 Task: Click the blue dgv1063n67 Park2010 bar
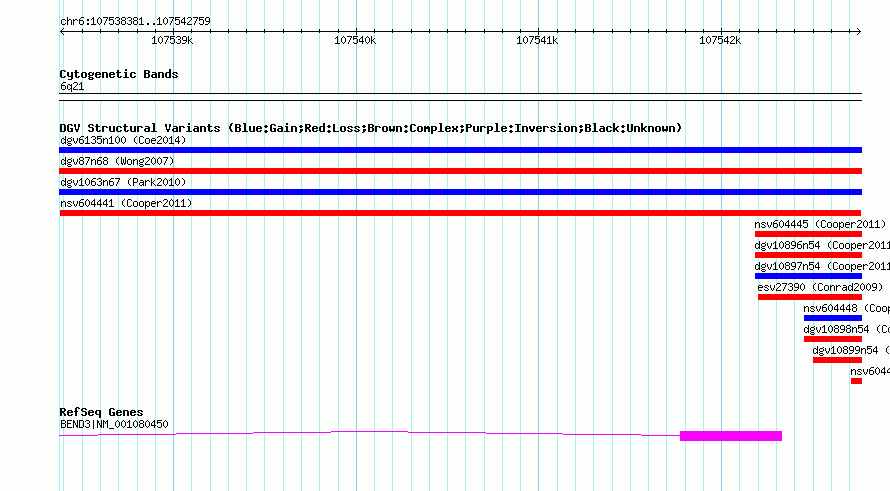click(x=460, y=192)
